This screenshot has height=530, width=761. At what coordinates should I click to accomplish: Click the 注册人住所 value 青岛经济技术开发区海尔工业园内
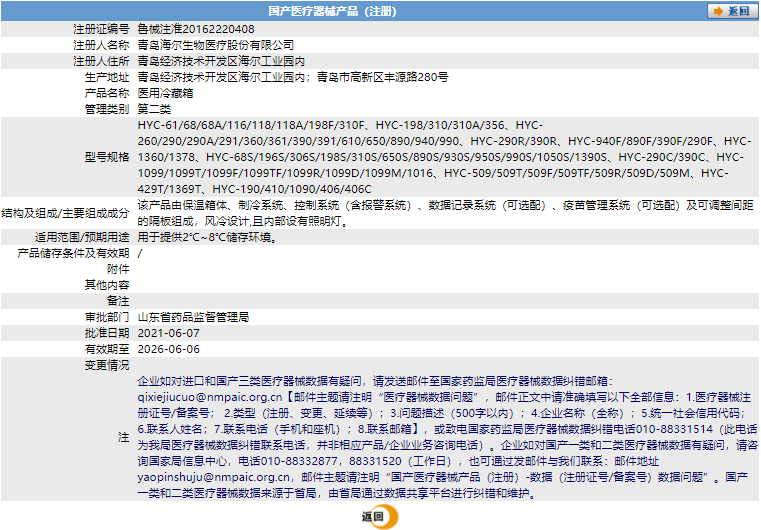221,61
